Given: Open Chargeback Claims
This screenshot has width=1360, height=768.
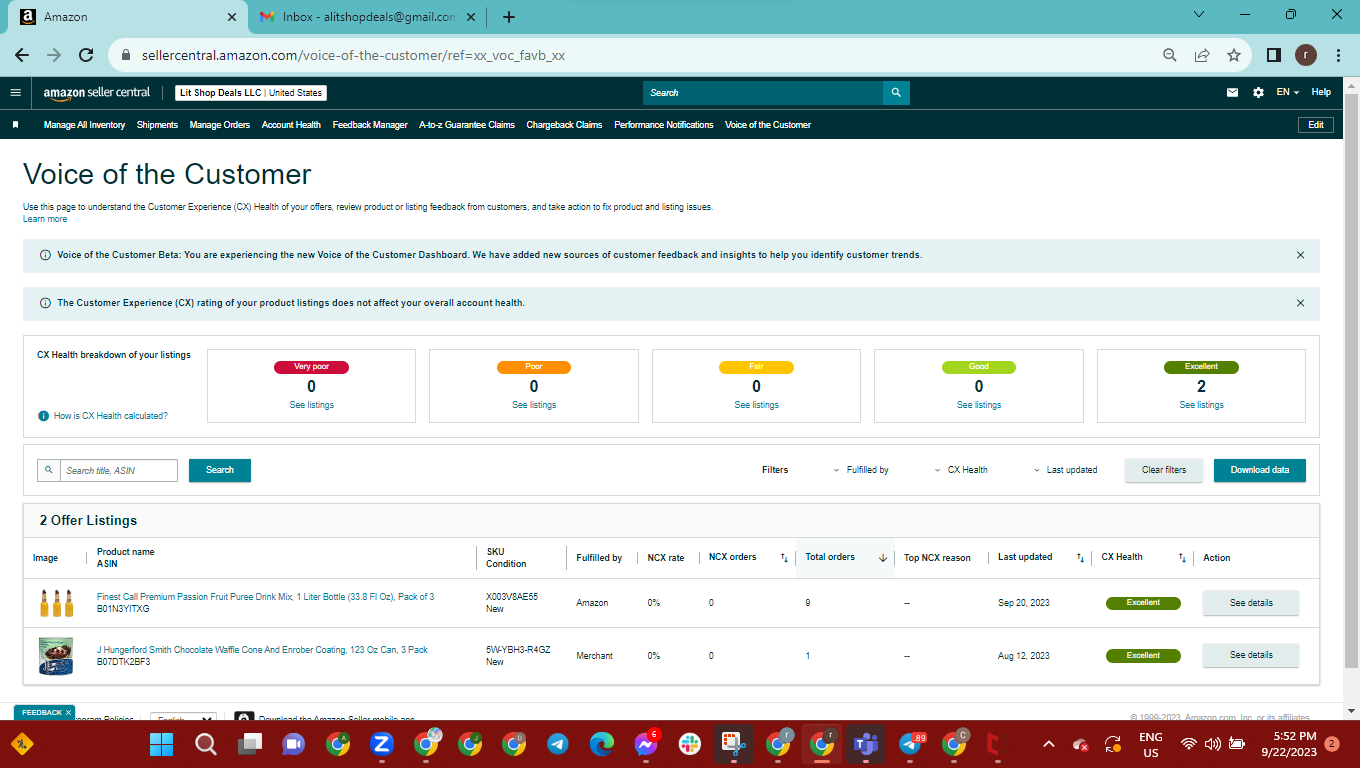Looking at the screenshot, I should [x=564, y=125].
